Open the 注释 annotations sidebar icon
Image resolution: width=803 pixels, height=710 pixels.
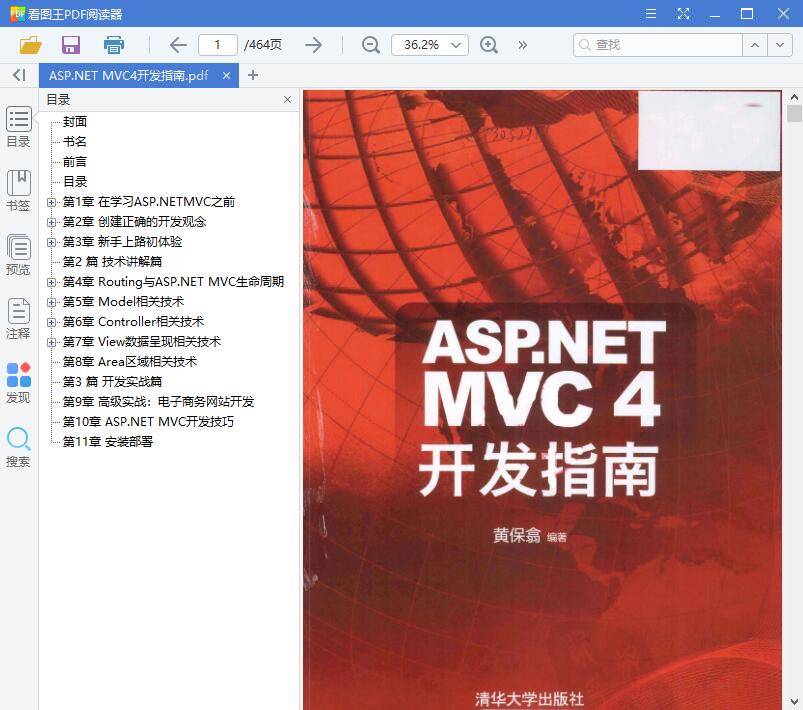click(x=18, y=319)
